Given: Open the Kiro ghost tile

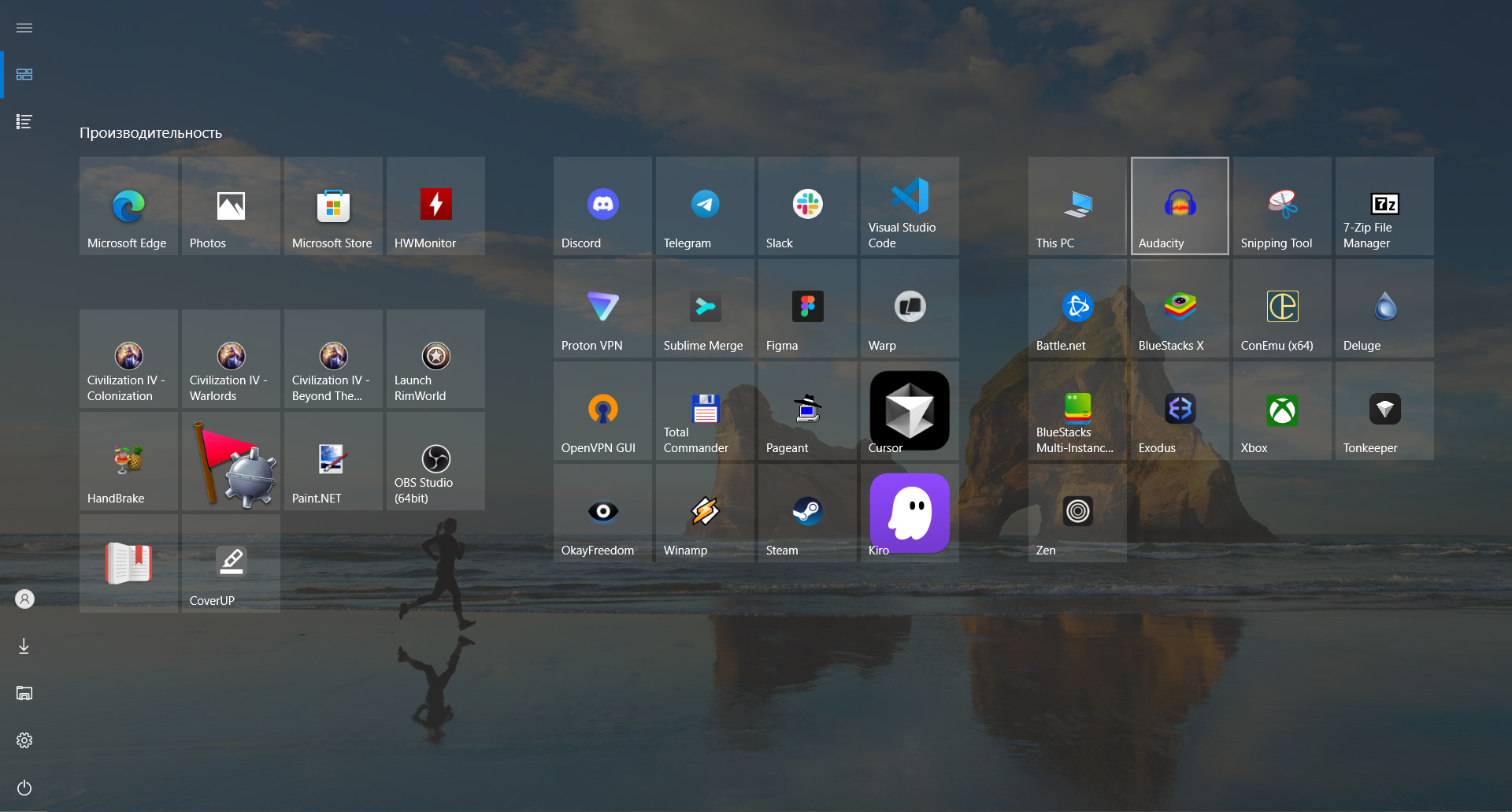Looking at the screenshot, I should coord(910,513).
